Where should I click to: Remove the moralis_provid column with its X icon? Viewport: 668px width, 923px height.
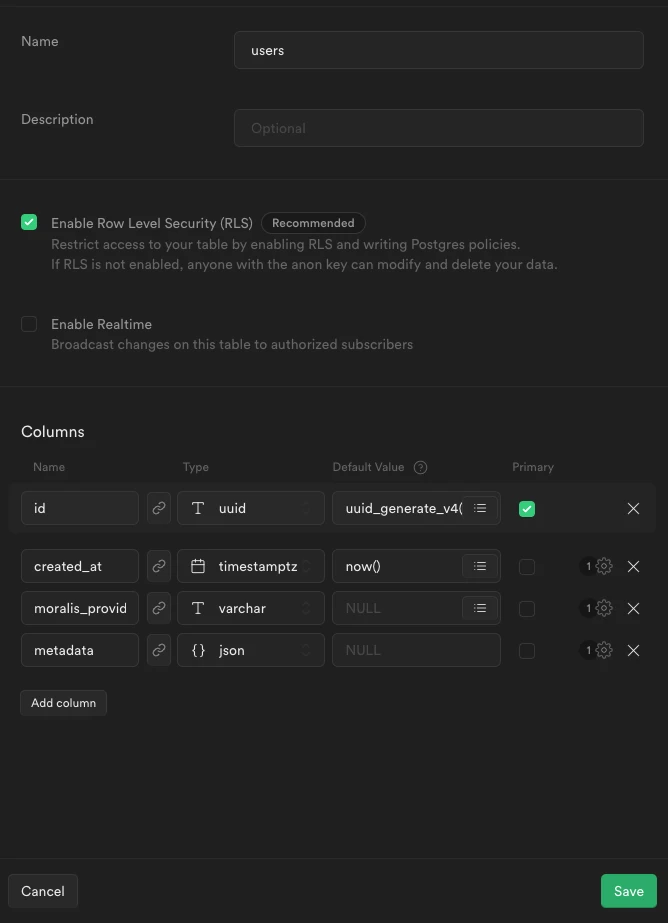click(x=633, y=608)
